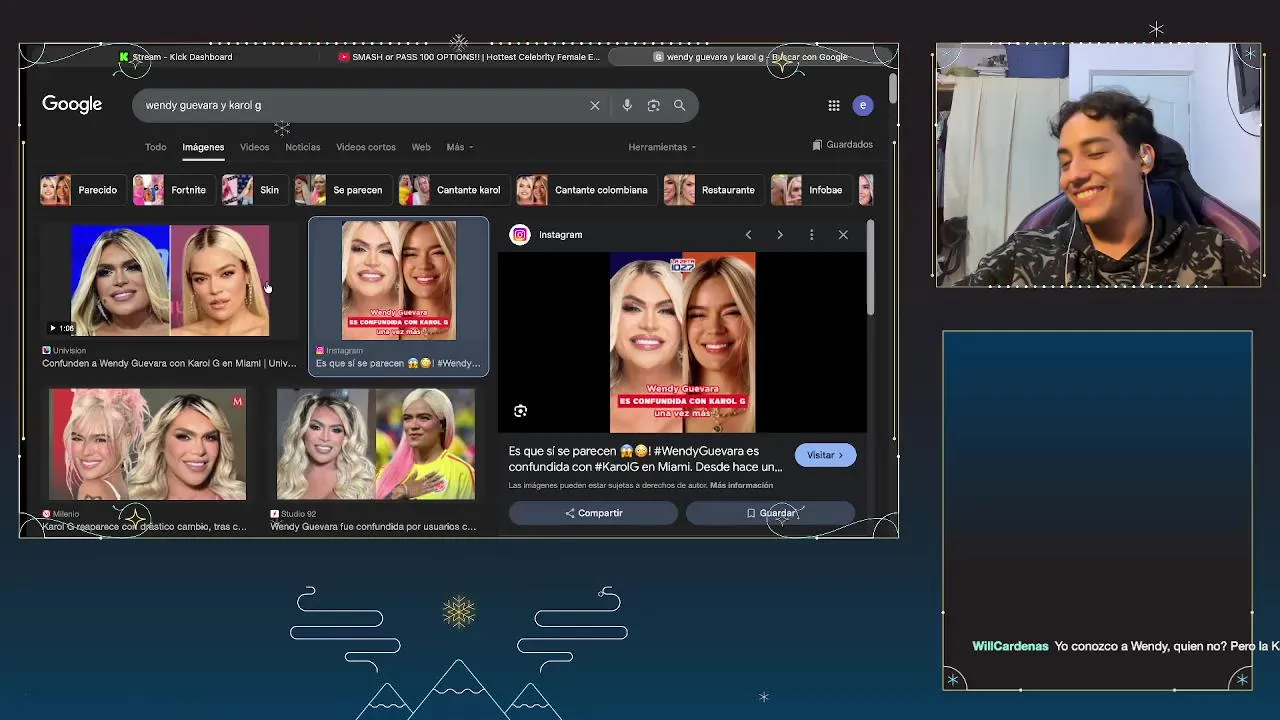Click the Univision result caption link
The width and height of the screenshot is (1280, 720).
coord(169,364)
